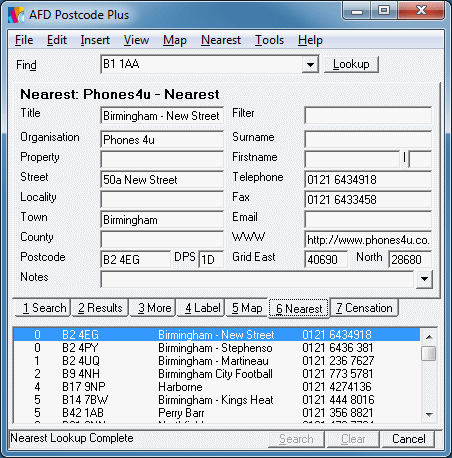Click the empty Surname field
The width and height of the screenshot is (452, 458).
coord(368,140)
